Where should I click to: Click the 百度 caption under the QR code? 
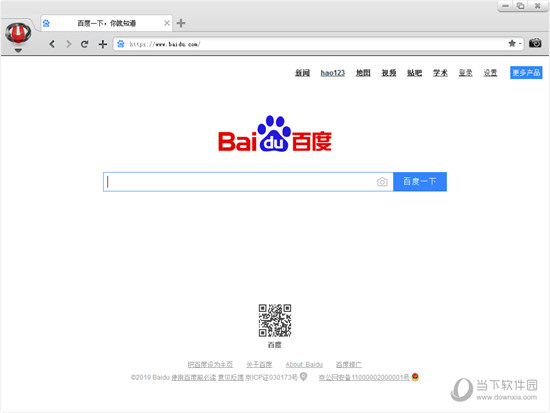click(275, 345)
